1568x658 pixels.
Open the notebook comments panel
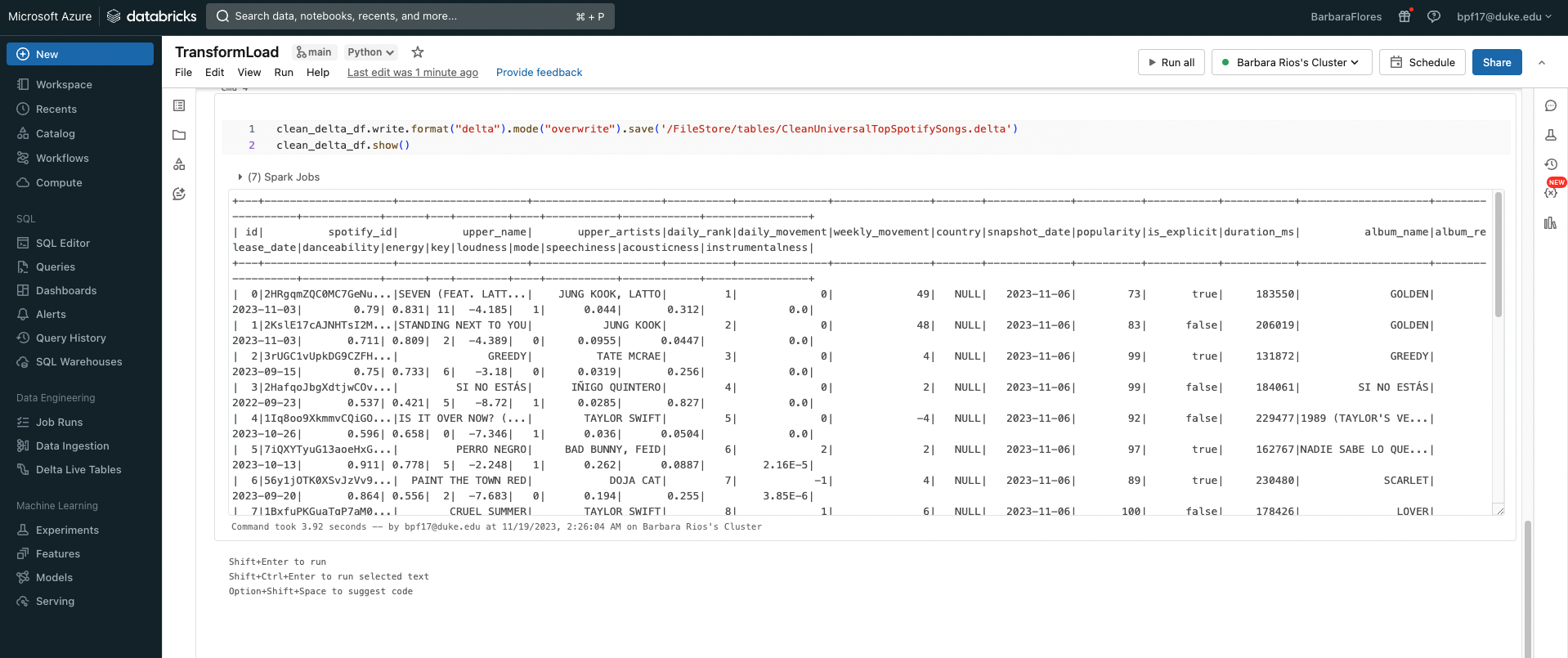click(1550, 105)
